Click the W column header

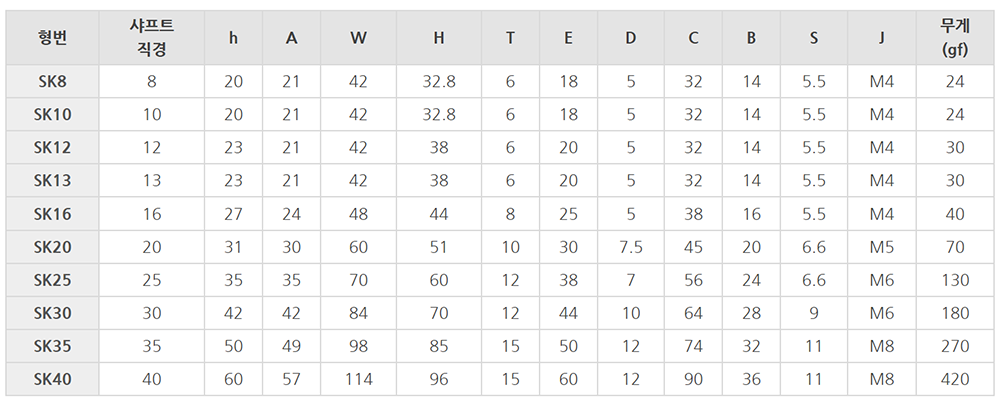click(358, 38)
